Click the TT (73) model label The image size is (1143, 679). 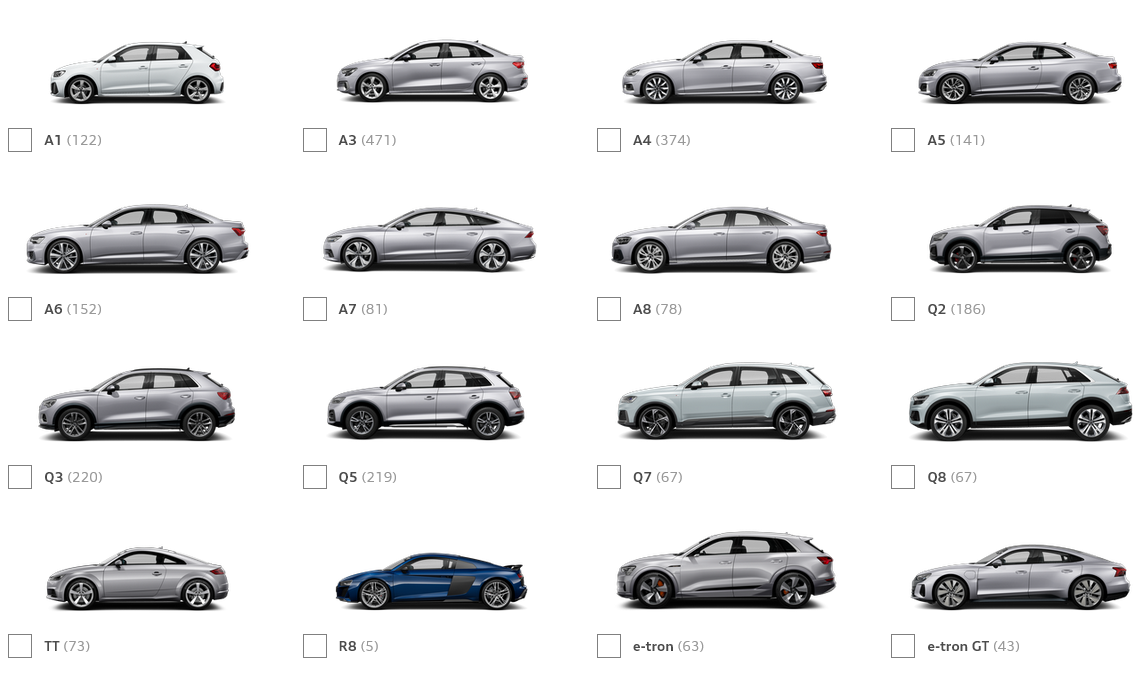pos(67,645)
